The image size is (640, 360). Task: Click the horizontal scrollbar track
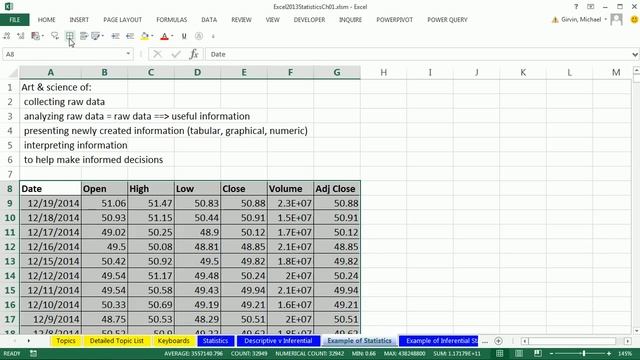pos(571,341)
